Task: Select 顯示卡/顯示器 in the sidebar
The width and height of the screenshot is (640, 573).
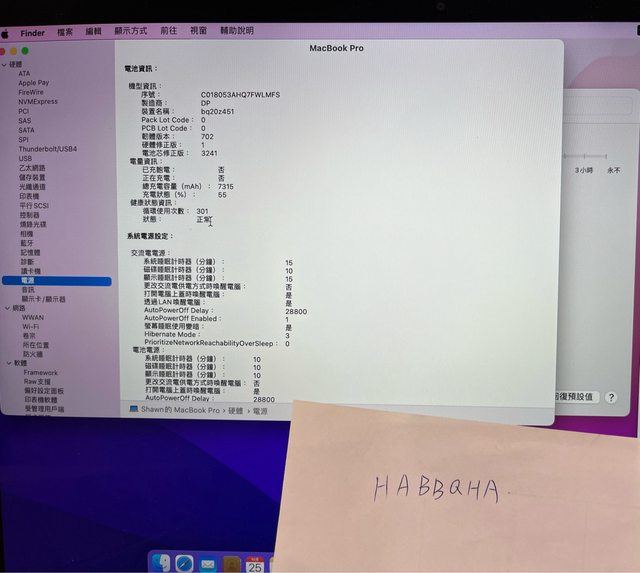Action: click(44, 298)
